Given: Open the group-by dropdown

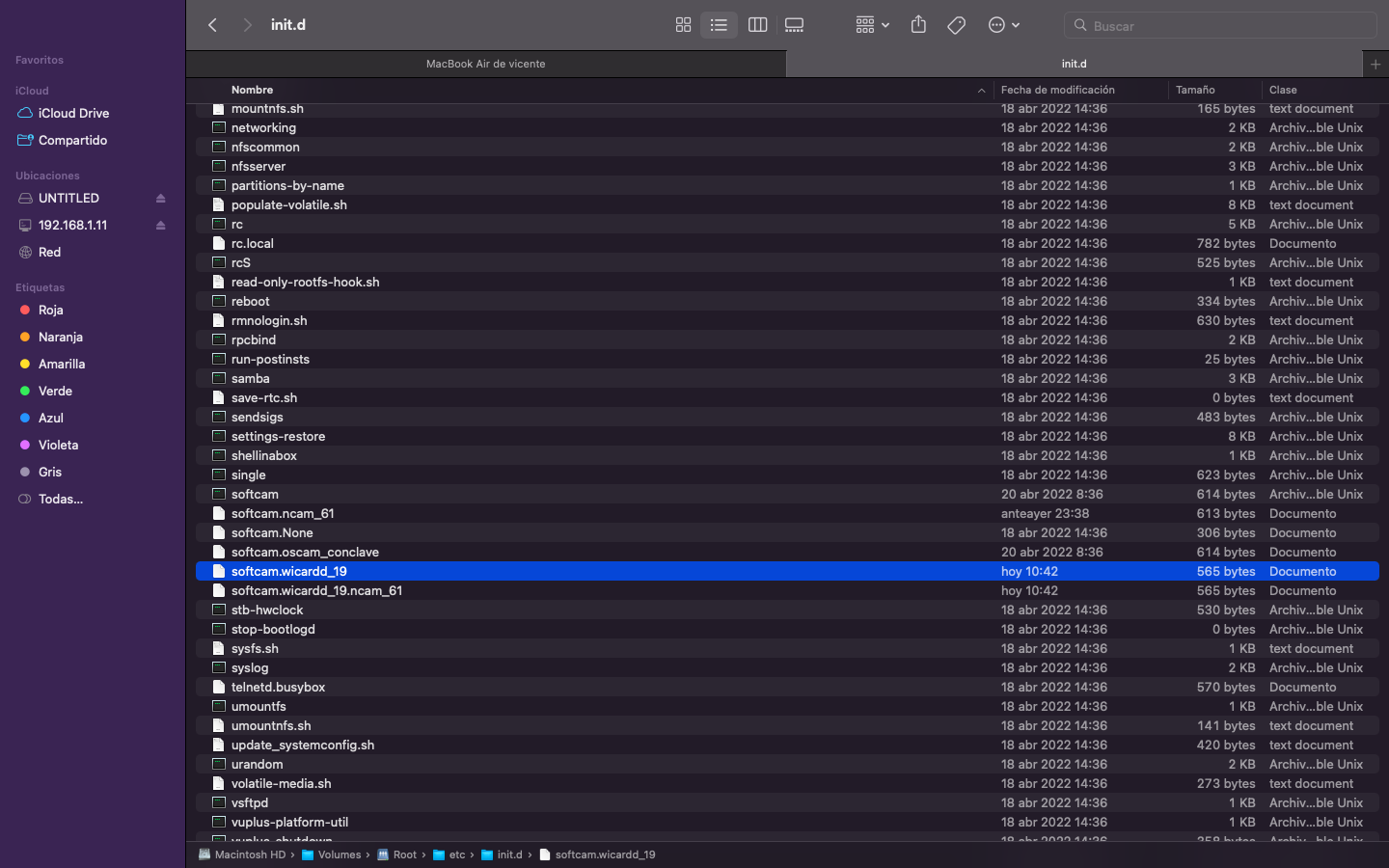Looking at the screenshot, I should coord(872,25).
